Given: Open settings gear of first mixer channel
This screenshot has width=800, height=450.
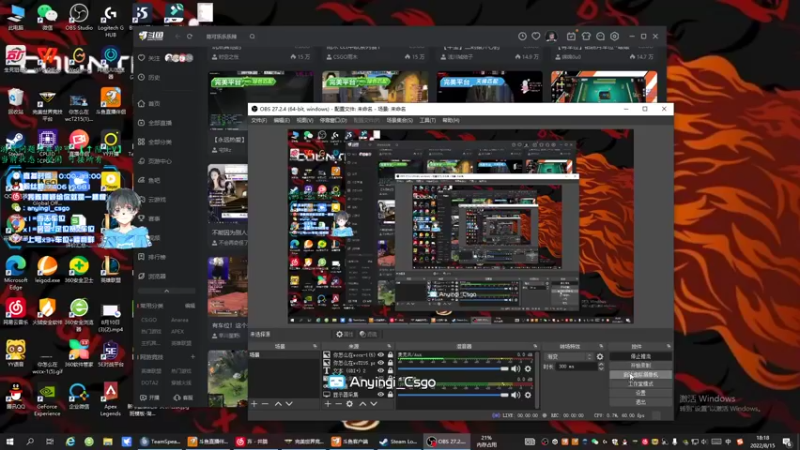Looking at the screenshot, I should point(528,368).
